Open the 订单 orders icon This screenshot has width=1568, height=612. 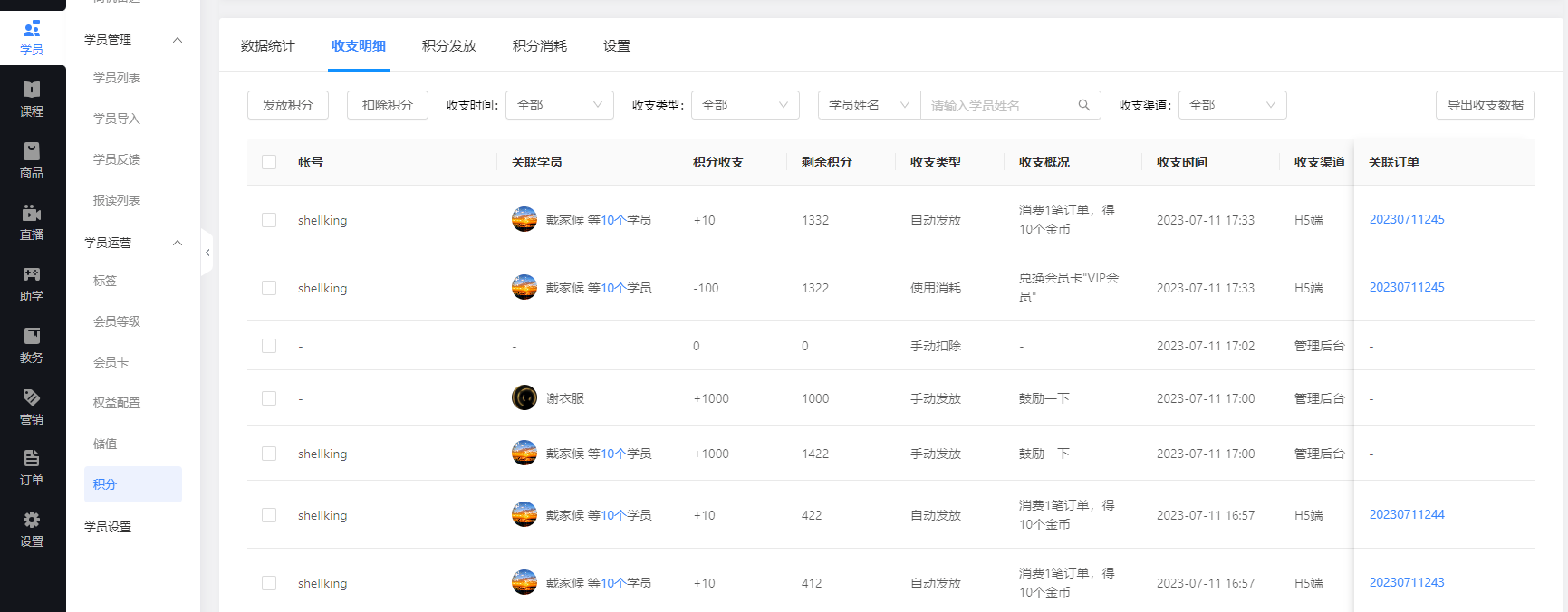click(32, 457)
